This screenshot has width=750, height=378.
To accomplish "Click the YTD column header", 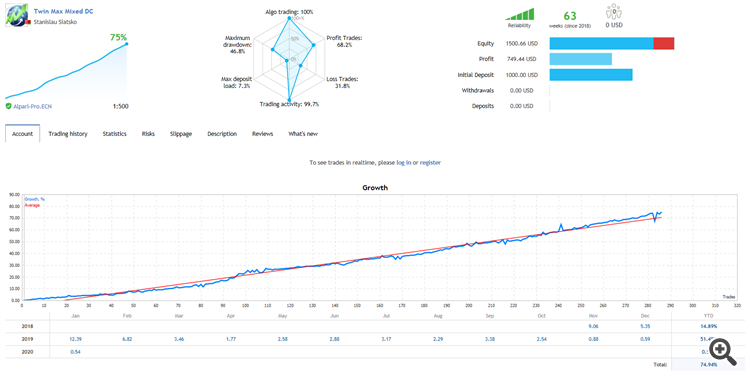I will (708, 316).
